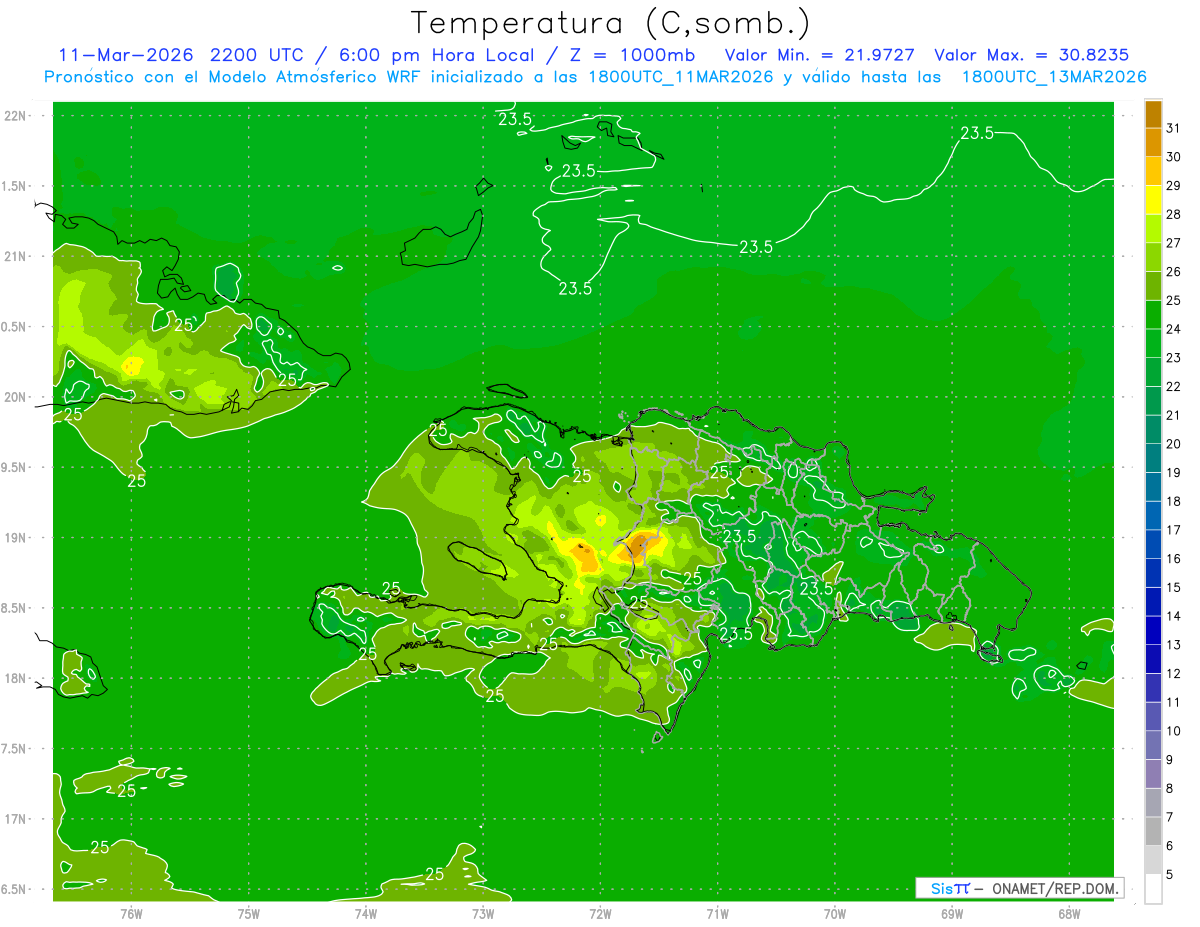Viewport: 1200px width, 927px height.
Task: Click the 'SisTT - ONAMET/REP.DOM.' credit label
Action: pos(1020,888)
